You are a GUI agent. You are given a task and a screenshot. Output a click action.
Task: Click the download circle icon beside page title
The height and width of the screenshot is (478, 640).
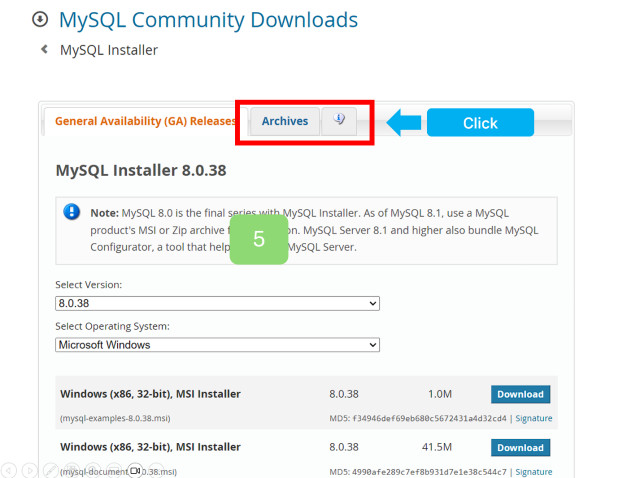coord(40,19)
